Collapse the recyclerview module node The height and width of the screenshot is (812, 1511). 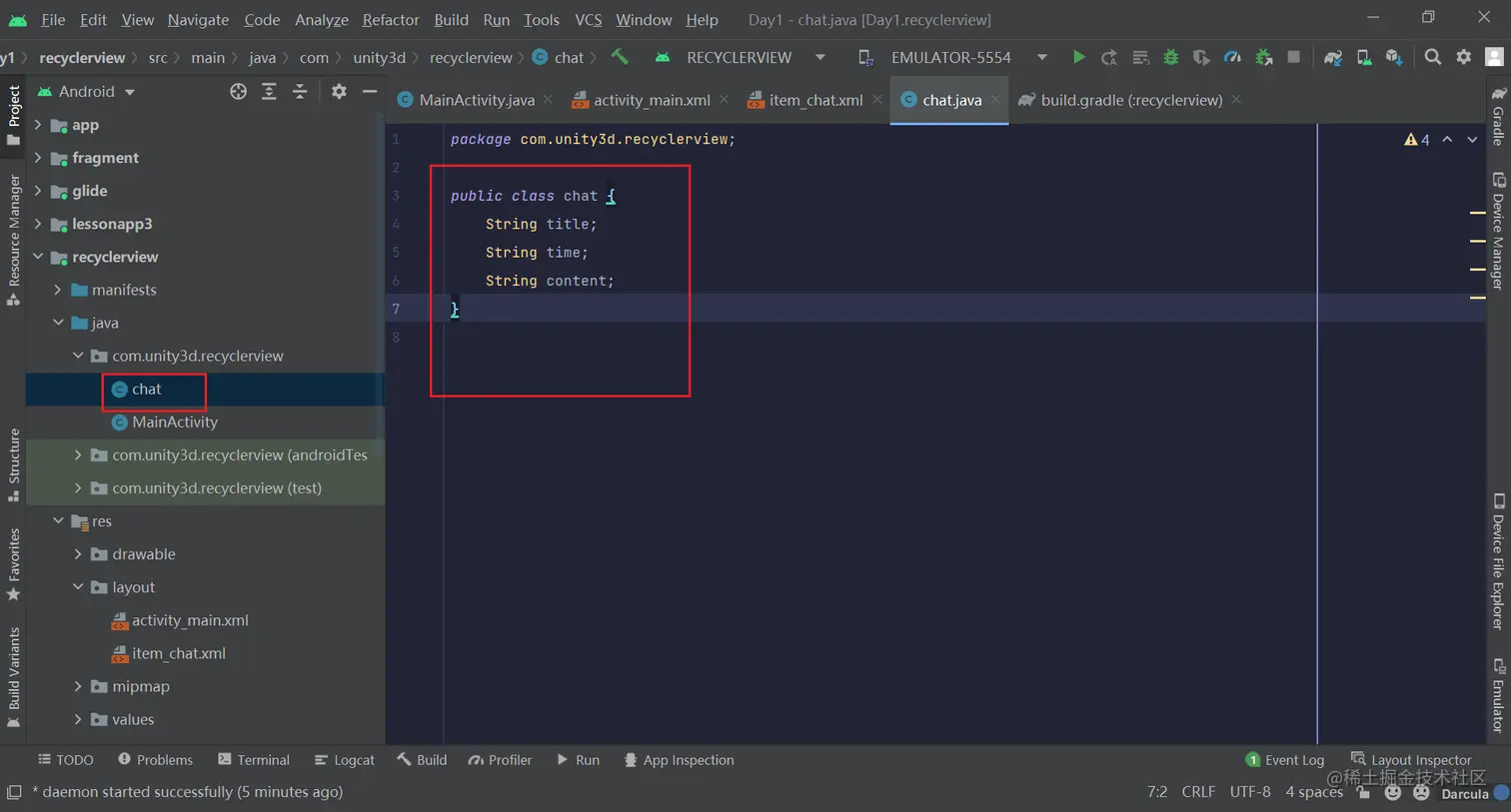click(38, 257)
